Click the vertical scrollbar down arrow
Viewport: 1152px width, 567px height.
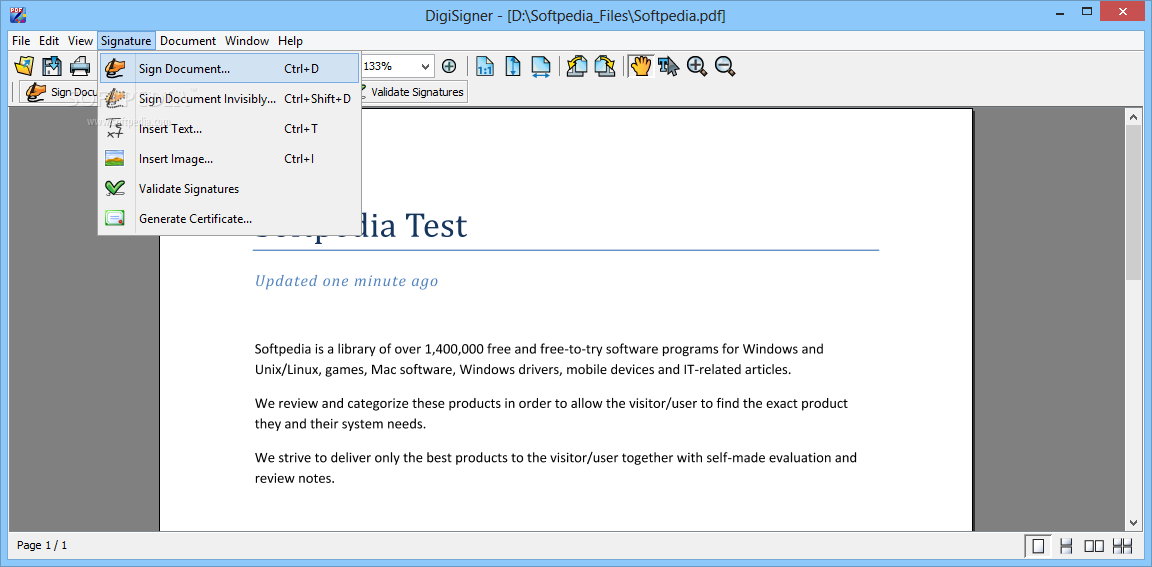tap(1134, 522)
